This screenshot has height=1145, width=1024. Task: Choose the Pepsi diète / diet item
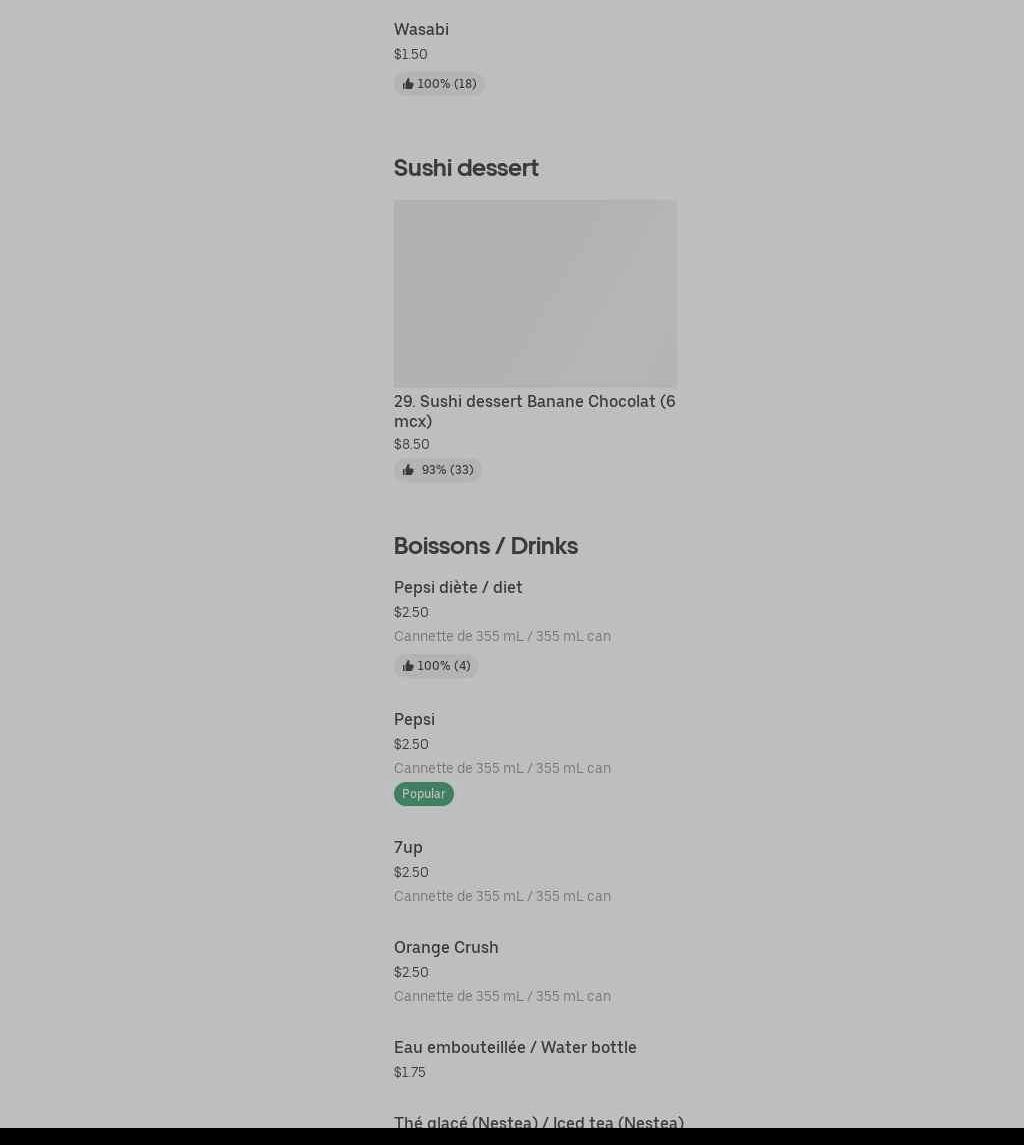point(458,588)
